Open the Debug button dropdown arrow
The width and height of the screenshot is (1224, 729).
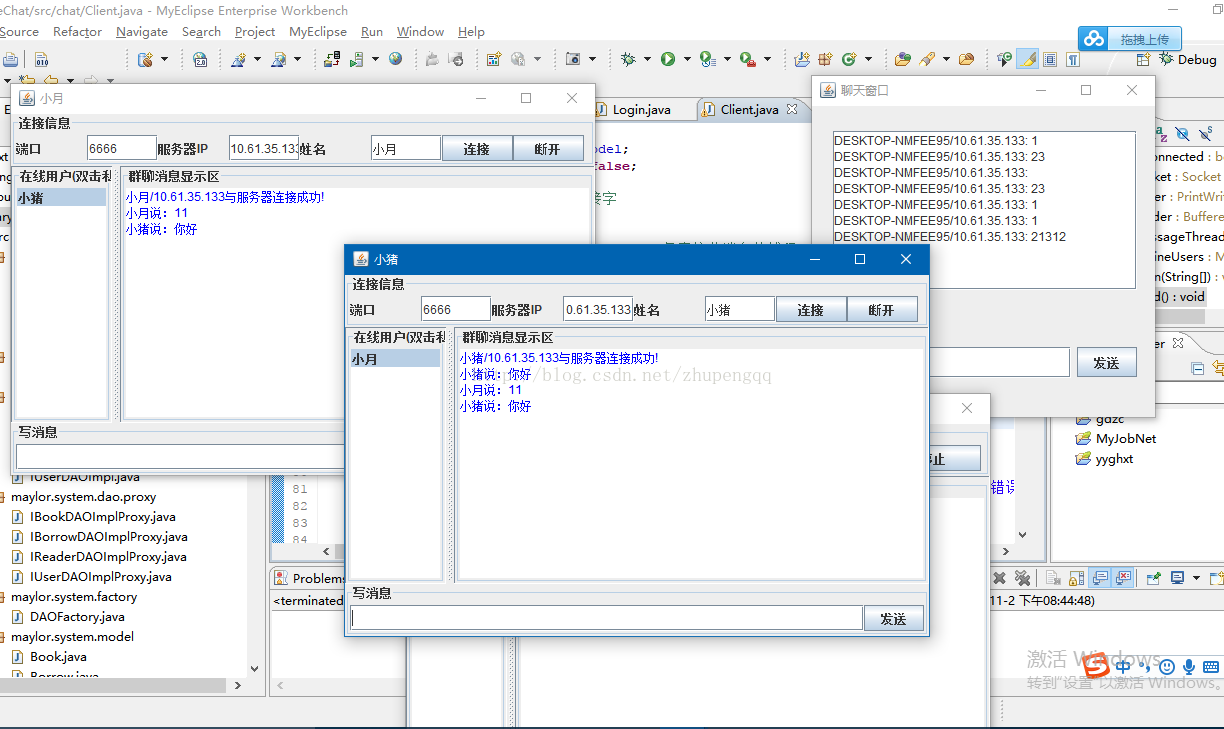pos(646,59)
